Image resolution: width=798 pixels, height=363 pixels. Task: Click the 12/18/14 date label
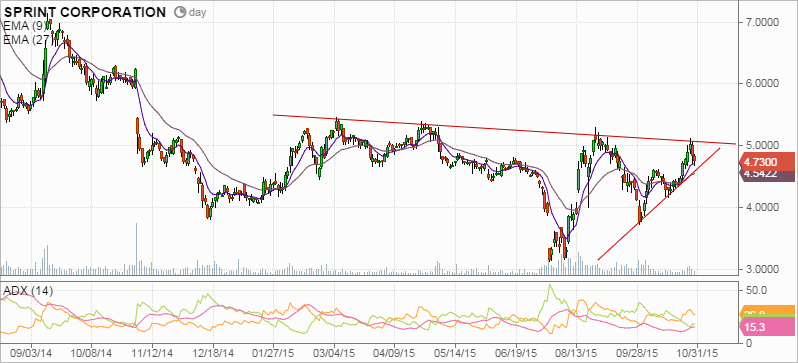coord(213,352)
